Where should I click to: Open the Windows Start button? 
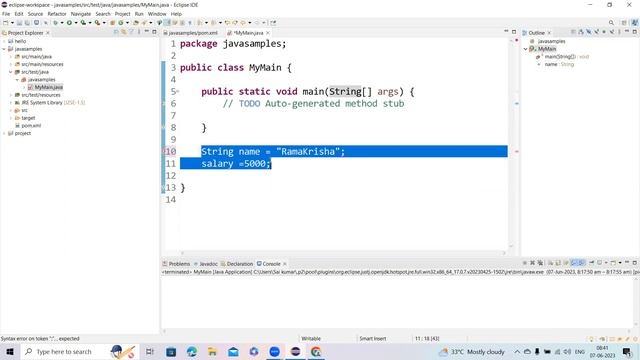10,351
